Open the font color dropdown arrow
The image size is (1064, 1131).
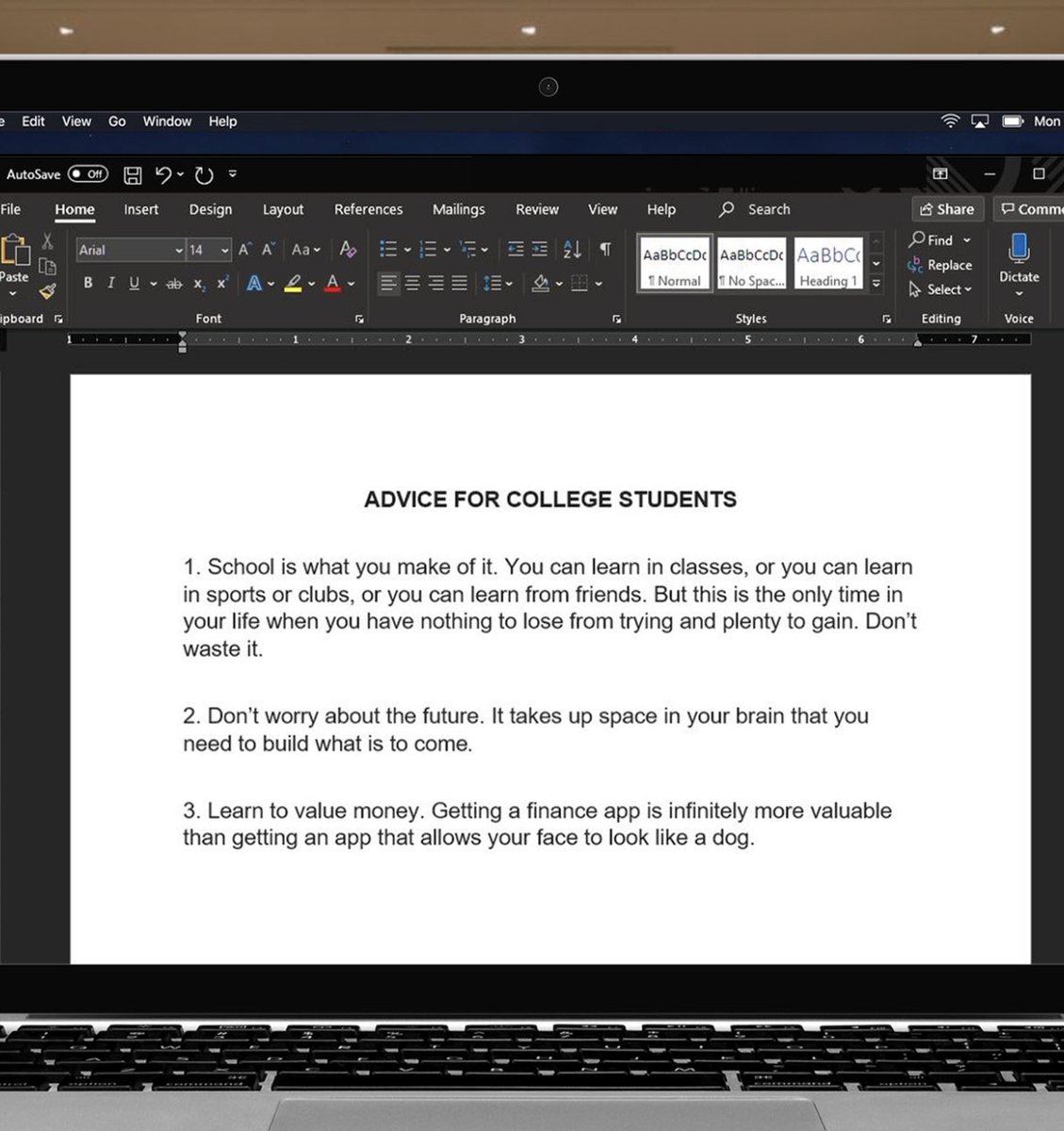[x=352, y=284]
